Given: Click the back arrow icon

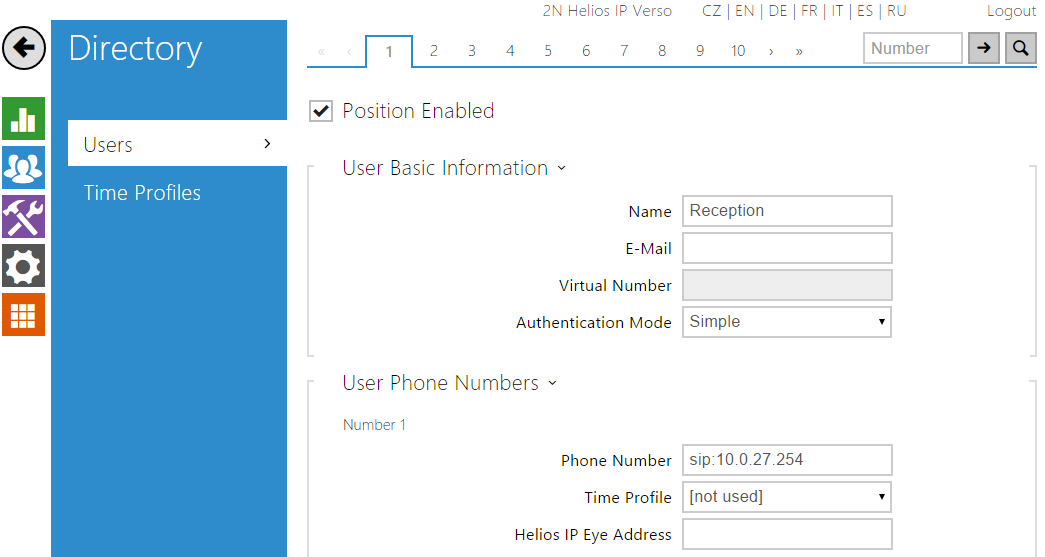Looking at the screenshot, I should click(24, 48).
